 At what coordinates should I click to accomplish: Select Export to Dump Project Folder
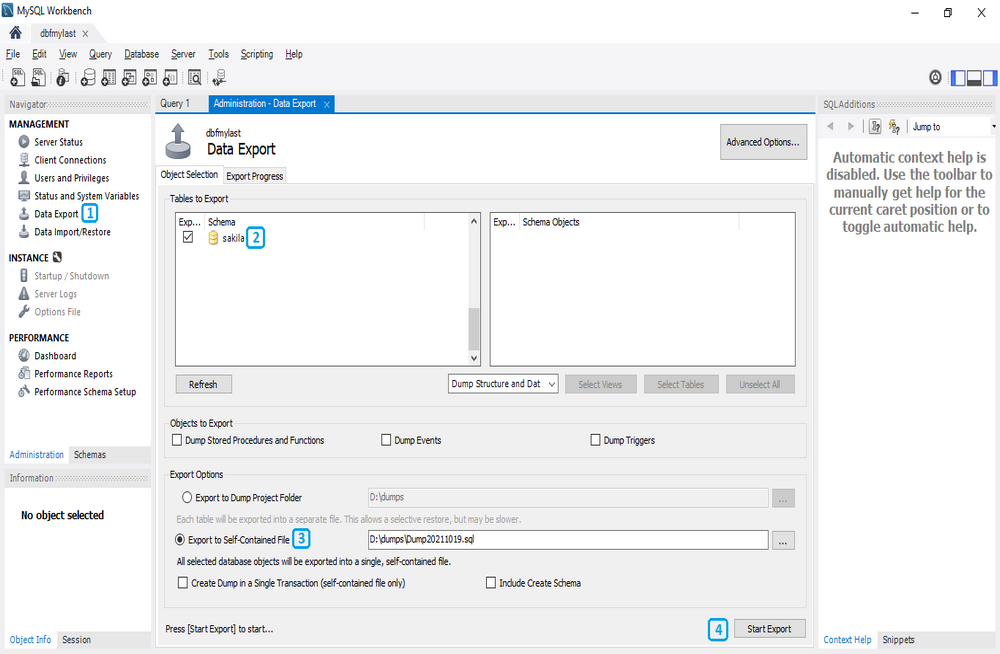[187, 497]
